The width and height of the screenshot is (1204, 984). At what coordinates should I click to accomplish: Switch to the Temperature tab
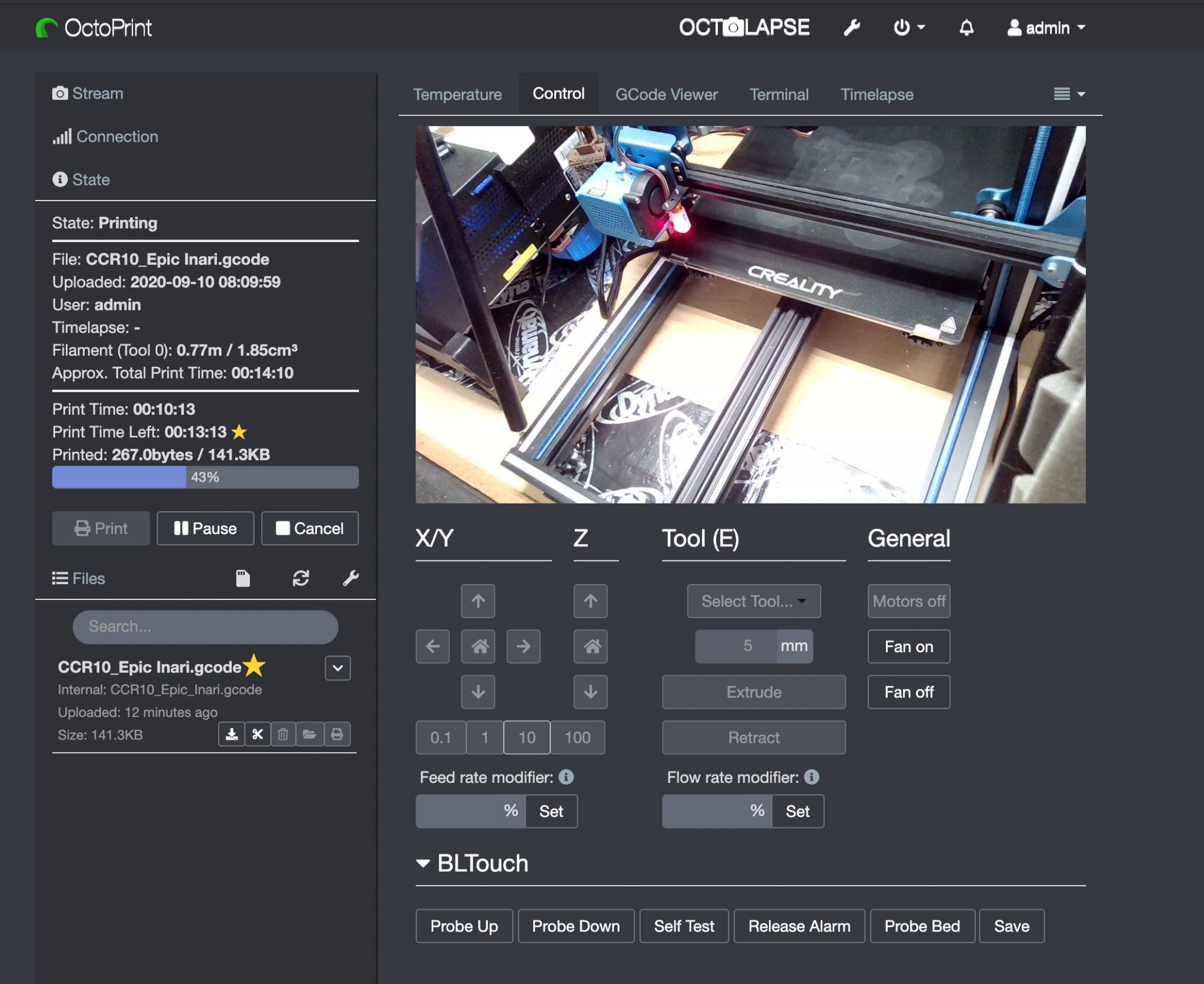(457, 94)
